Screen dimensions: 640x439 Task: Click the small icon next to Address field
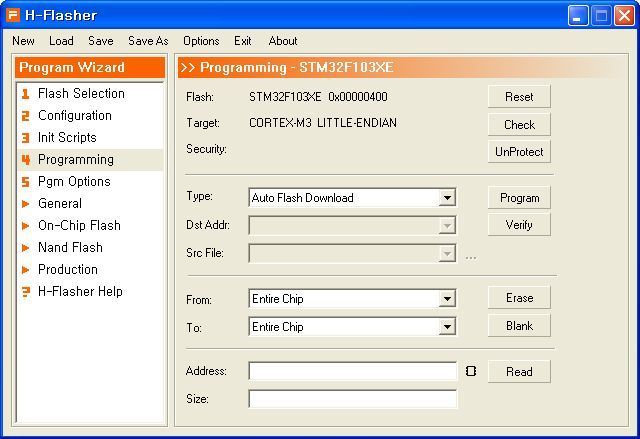471,371
